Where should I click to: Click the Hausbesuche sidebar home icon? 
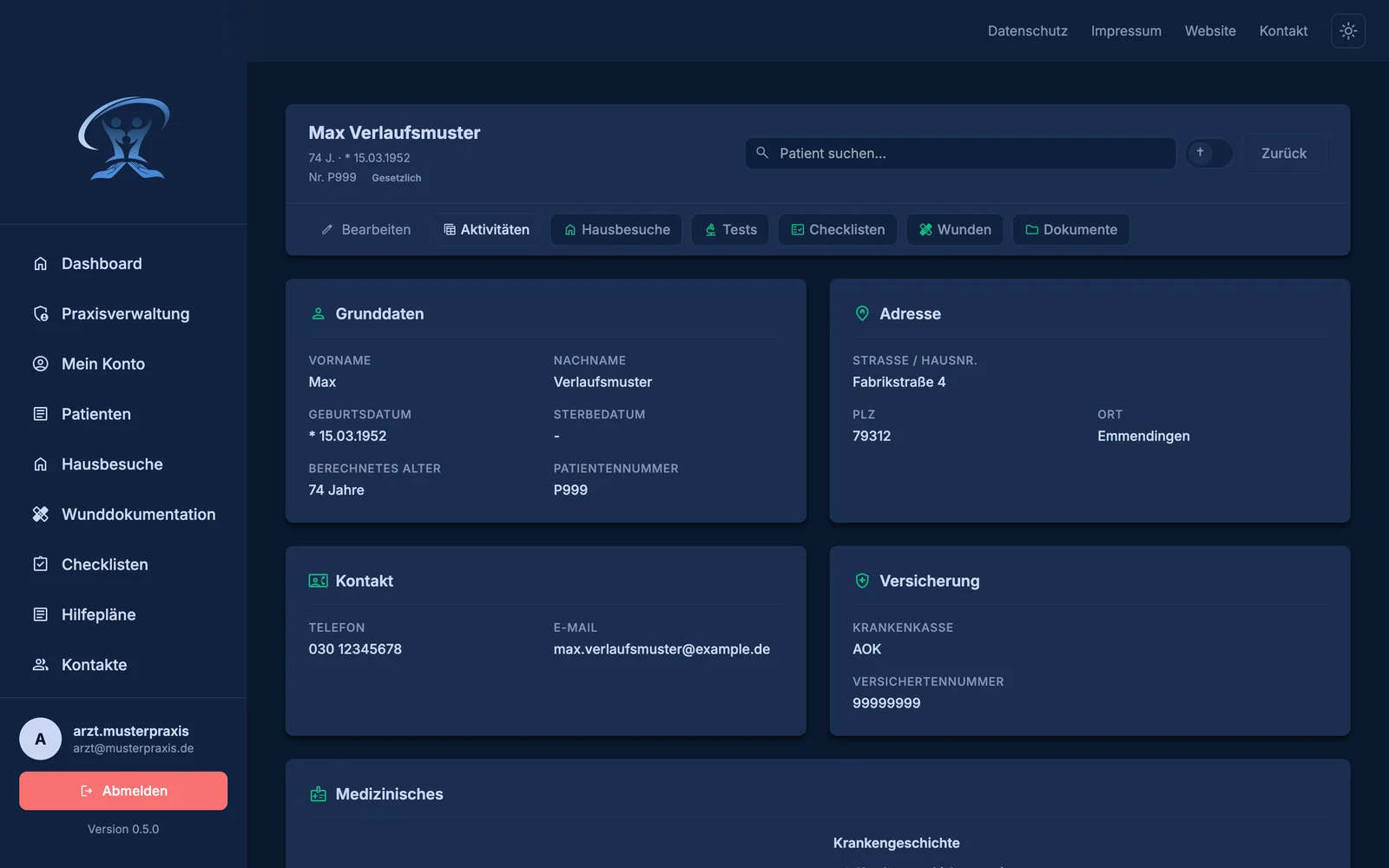pos(40,464)
